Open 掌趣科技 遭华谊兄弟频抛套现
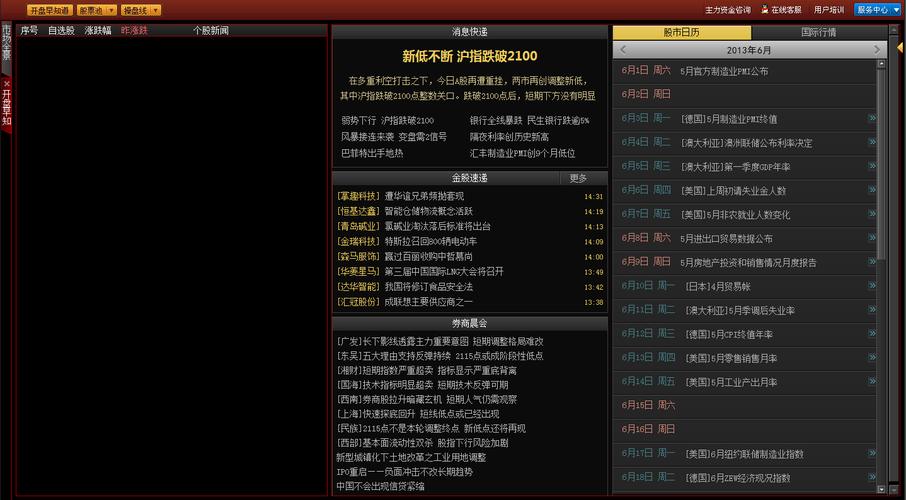 click(x=400, y=197)
